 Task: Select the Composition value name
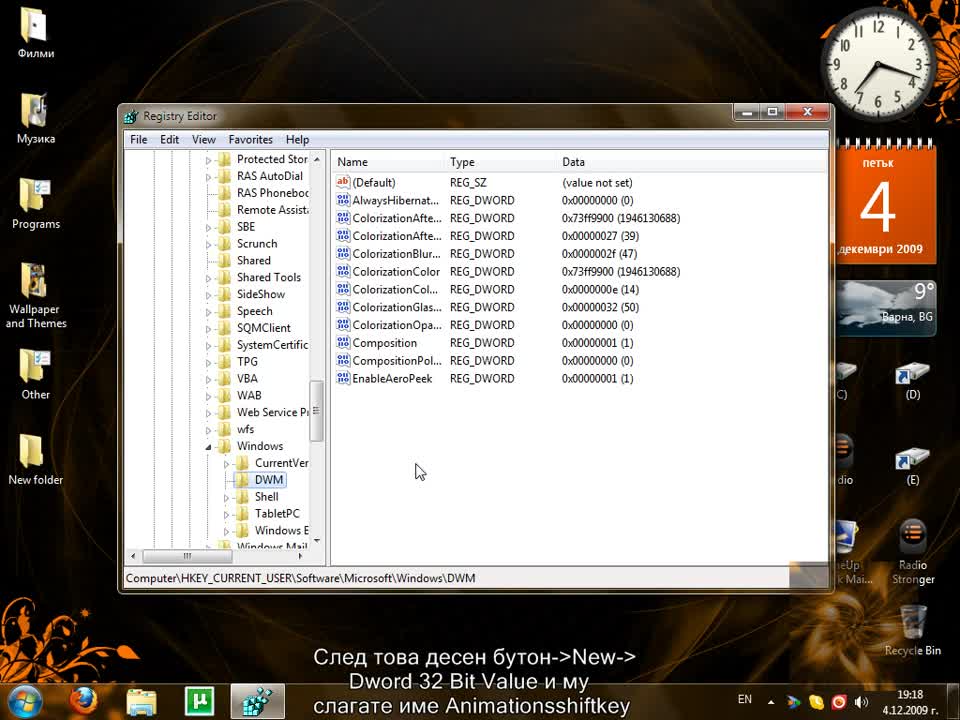pos(384,343)
